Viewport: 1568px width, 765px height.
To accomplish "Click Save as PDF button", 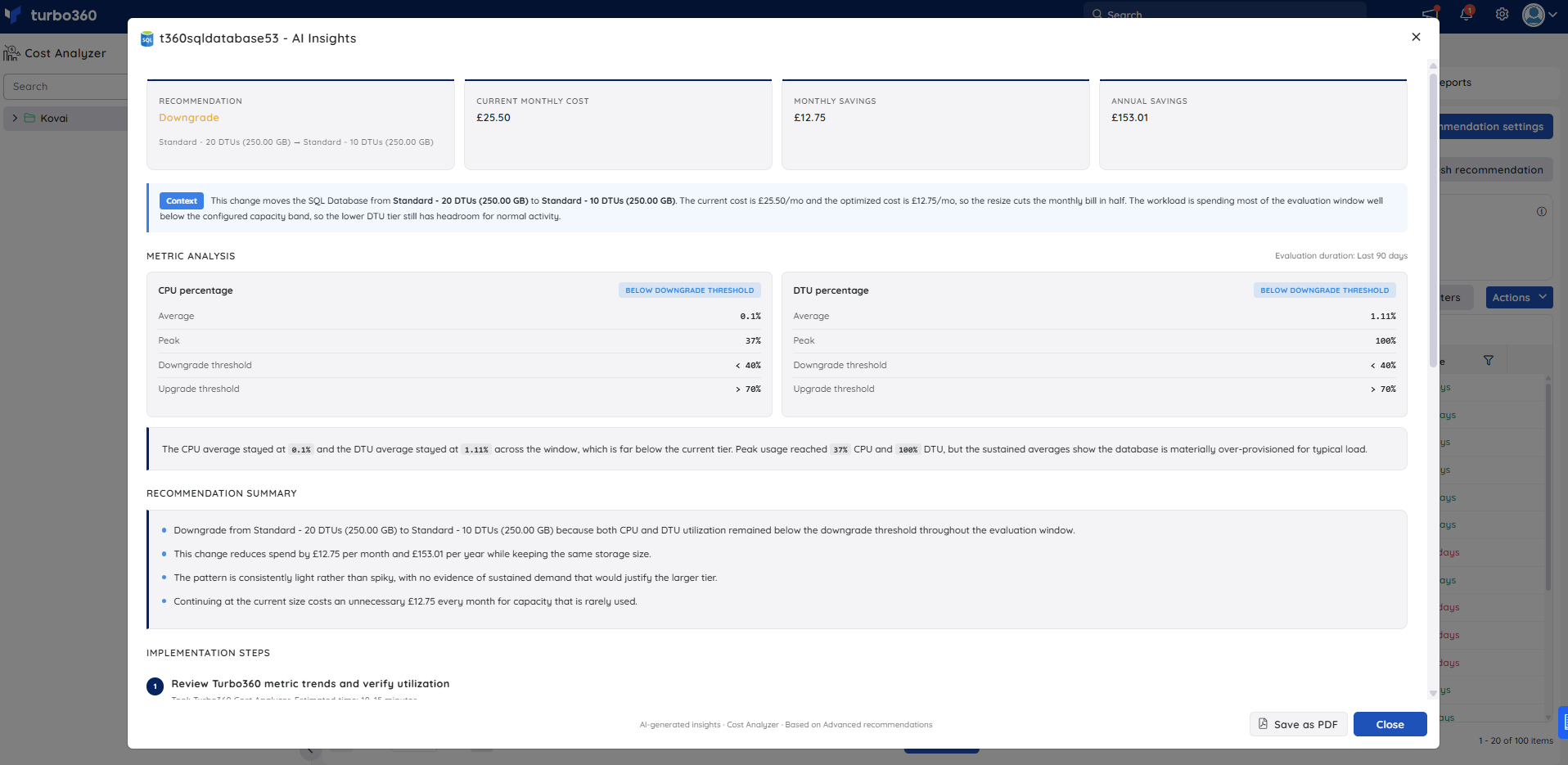I will tap(1298, 724).
